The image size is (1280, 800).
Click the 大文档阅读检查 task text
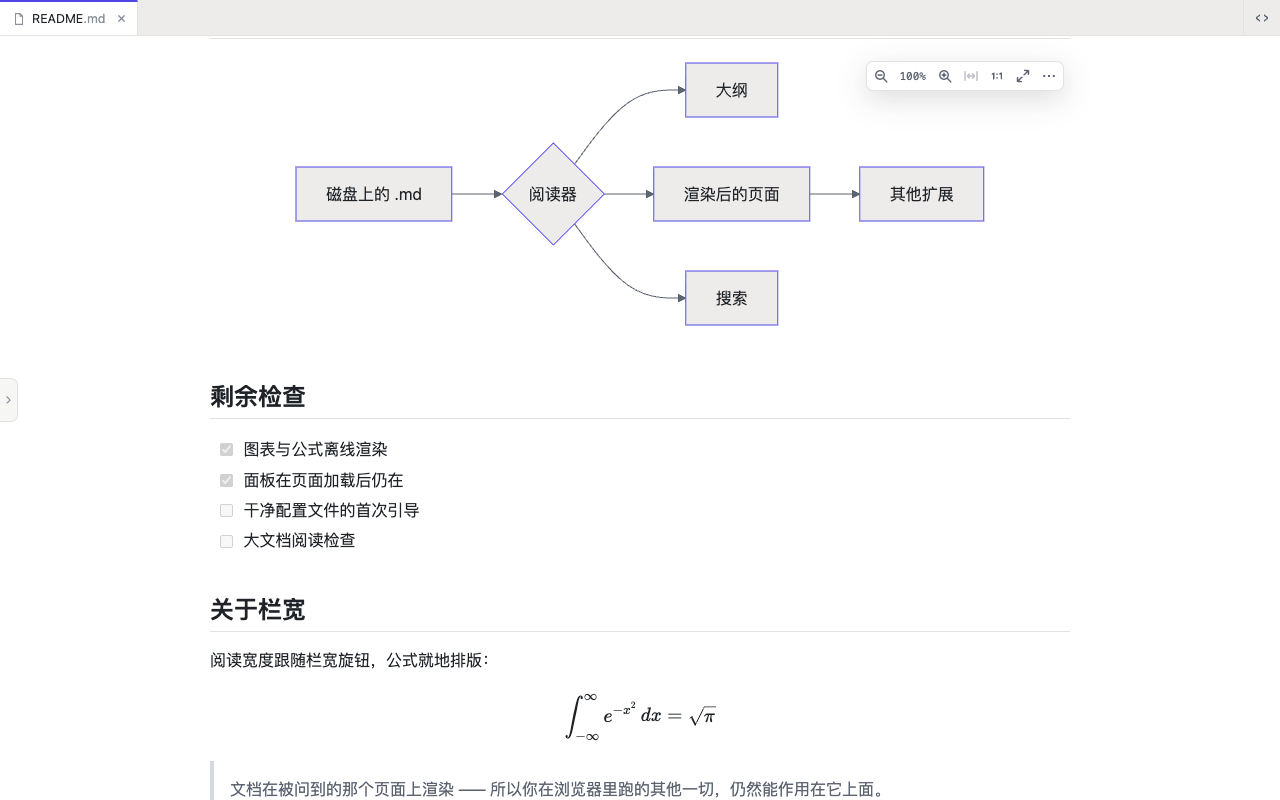[x=300, y=540]
